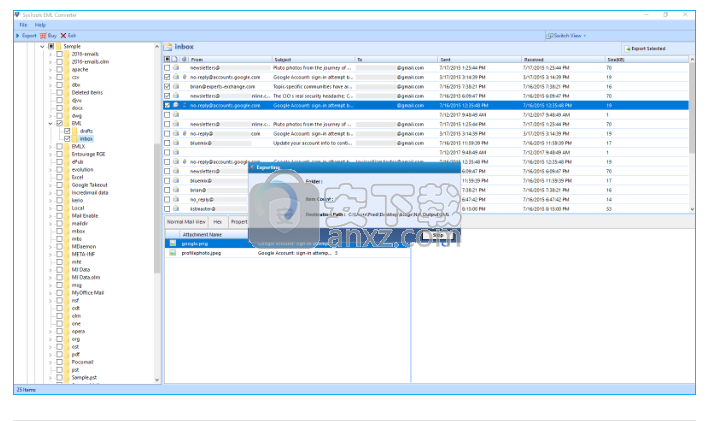This screenshot has width=714, height=421.
Task: Sort by the Received column header
Action: pyautogui.click(x=563, y=60)
